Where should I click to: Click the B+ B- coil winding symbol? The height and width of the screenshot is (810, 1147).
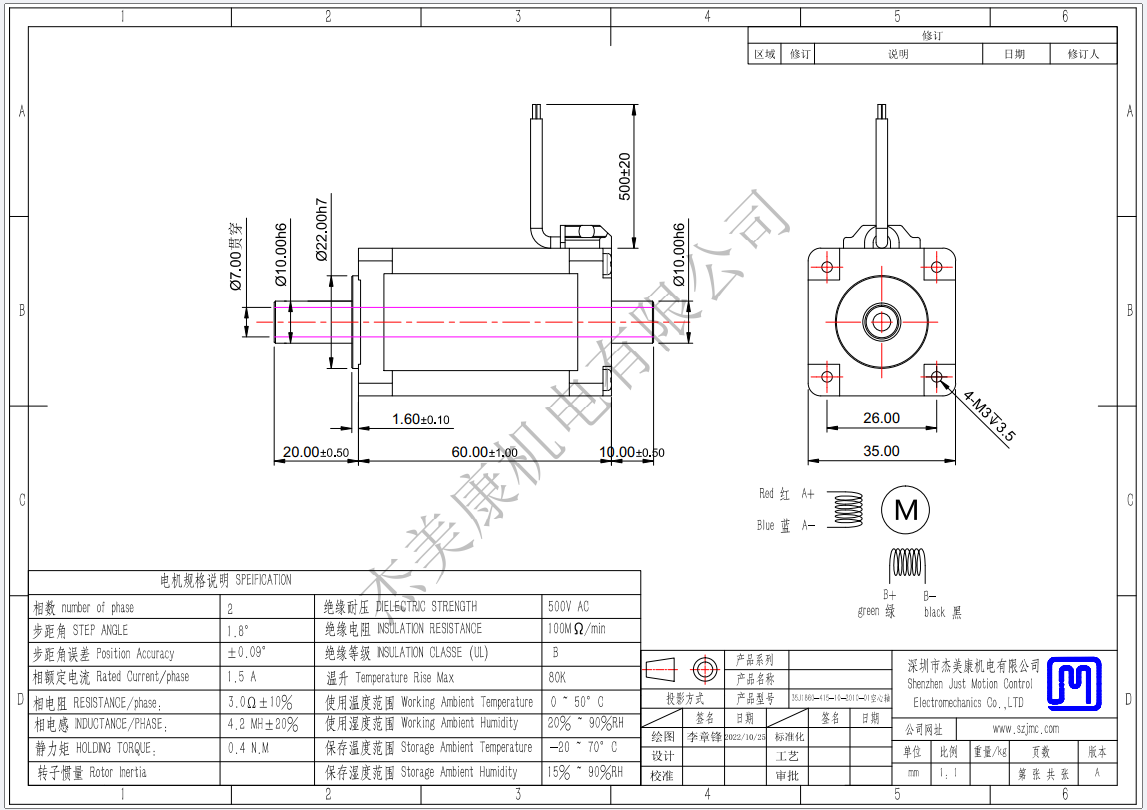pyautogui.click(x=907, y=563)
